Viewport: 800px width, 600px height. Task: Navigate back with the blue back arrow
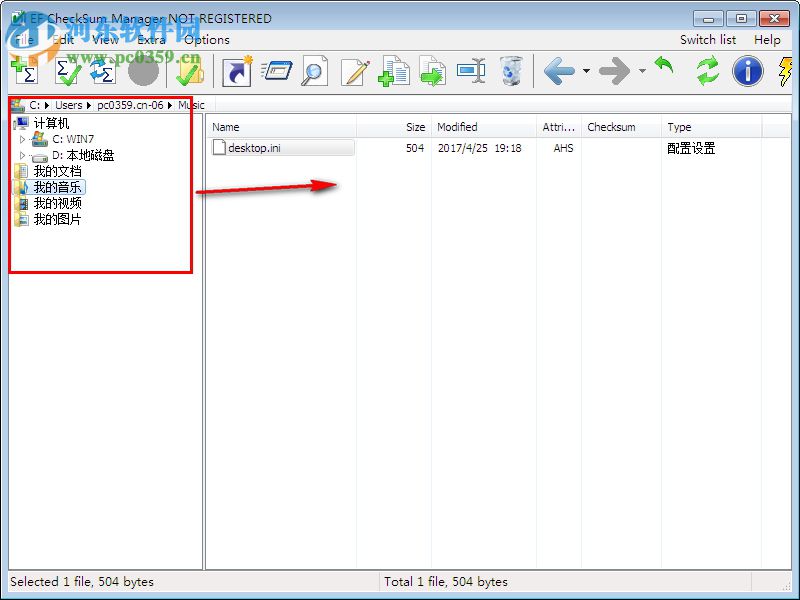[x=558, y=70]
